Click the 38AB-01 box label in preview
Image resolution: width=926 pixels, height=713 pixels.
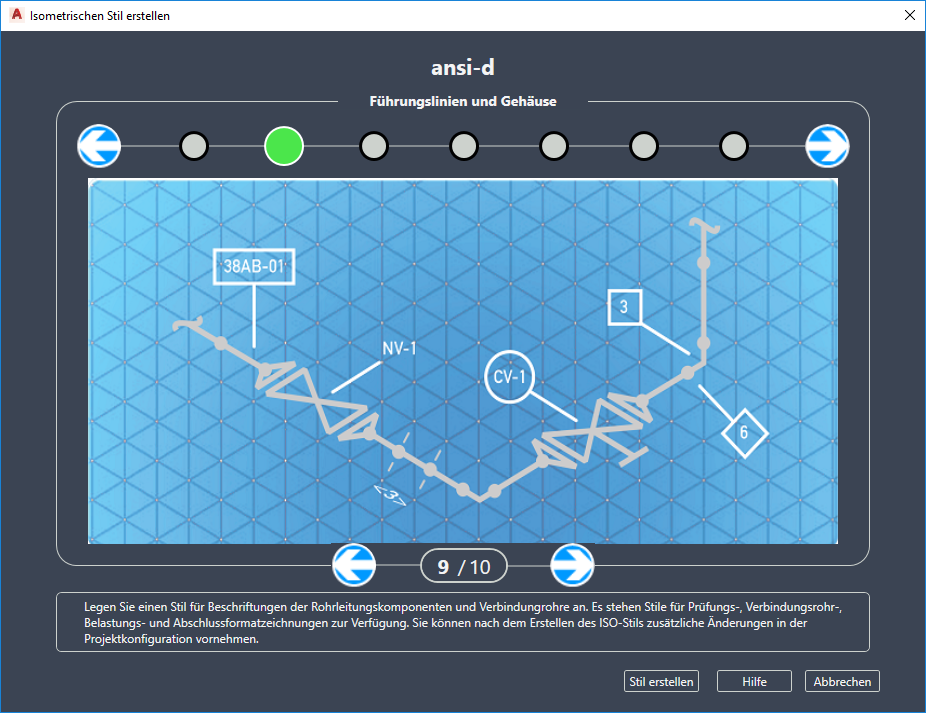(254, 266)
